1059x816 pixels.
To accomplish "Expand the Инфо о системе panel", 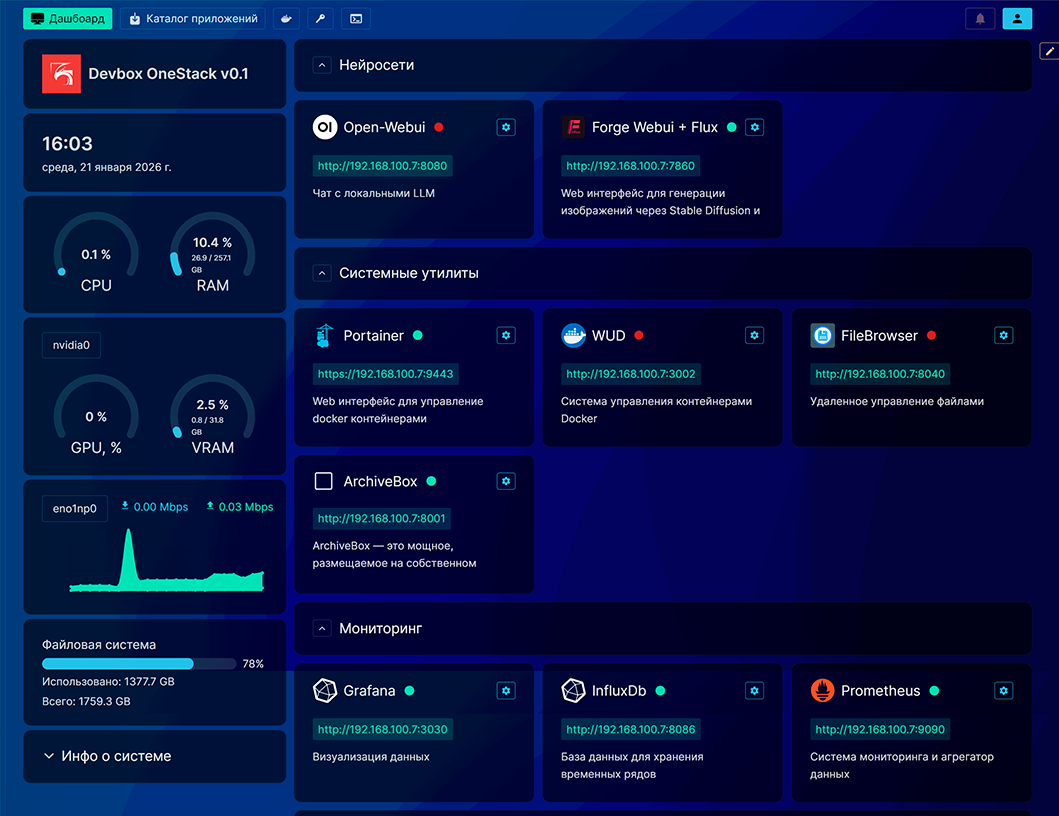I will pos(155,757).
